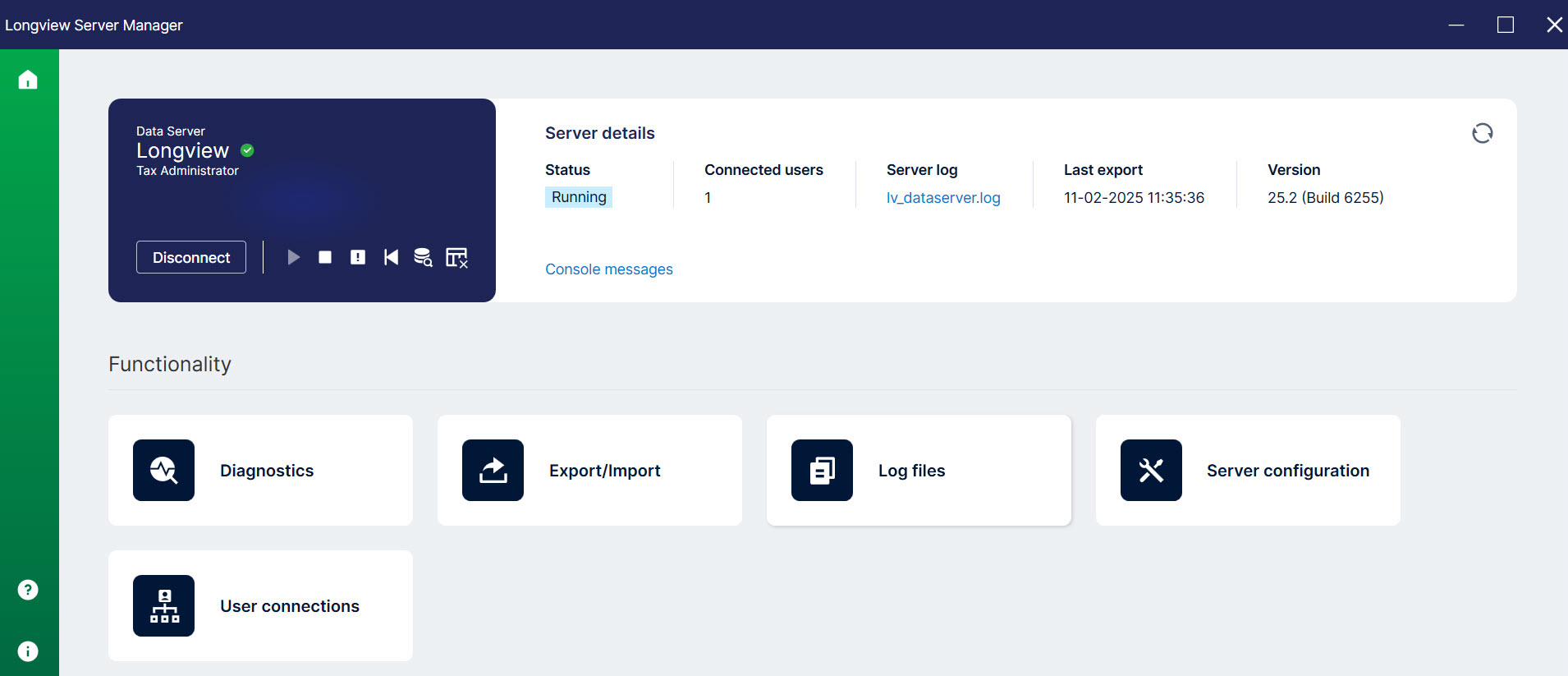Click the table with X icon
The width and height of the screenshot is (1568, 676).
click(456, 258)
